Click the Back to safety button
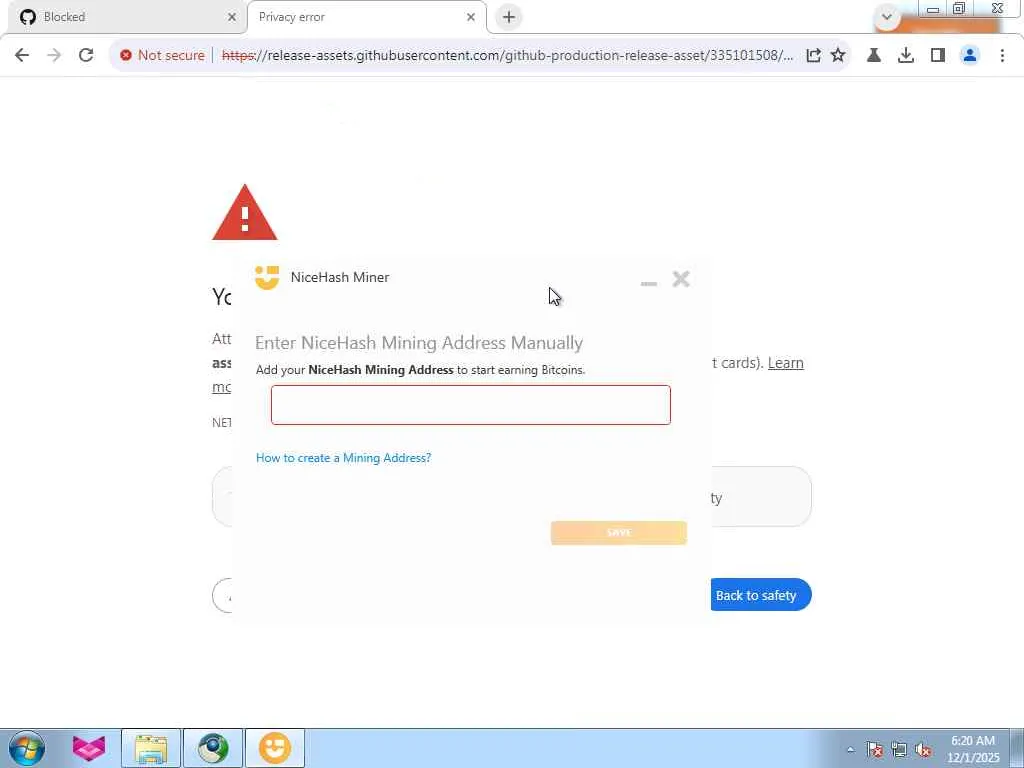Image resolution: width=1024 pixels, height=768 pixels. click(x=761, y=595)
